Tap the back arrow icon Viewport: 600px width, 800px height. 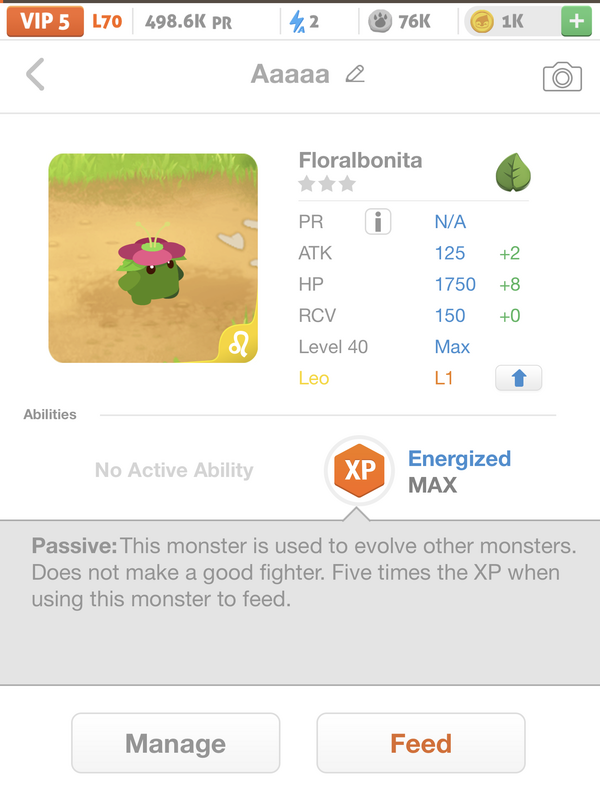[35, 74]
